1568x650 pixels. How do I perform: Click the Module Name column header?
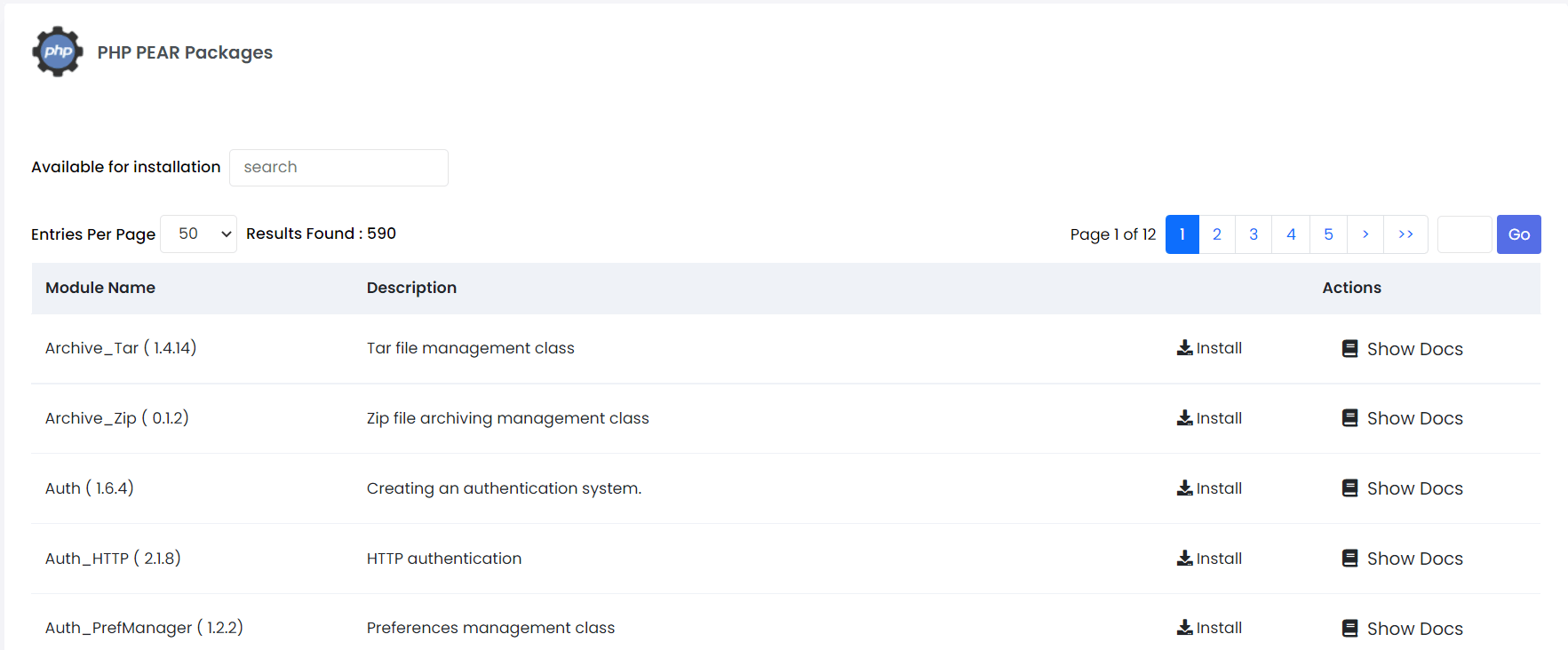[100, 288]
